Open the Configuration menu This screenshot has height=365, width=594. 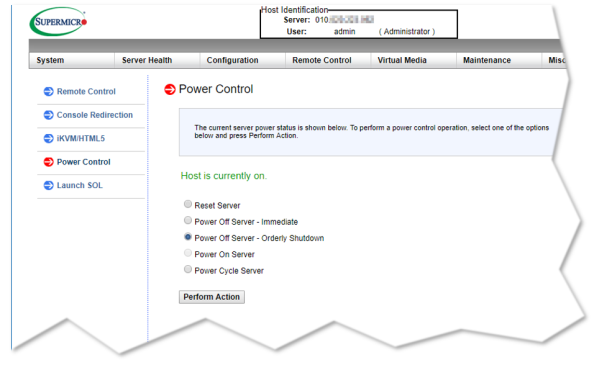click(x=242, y=60)
